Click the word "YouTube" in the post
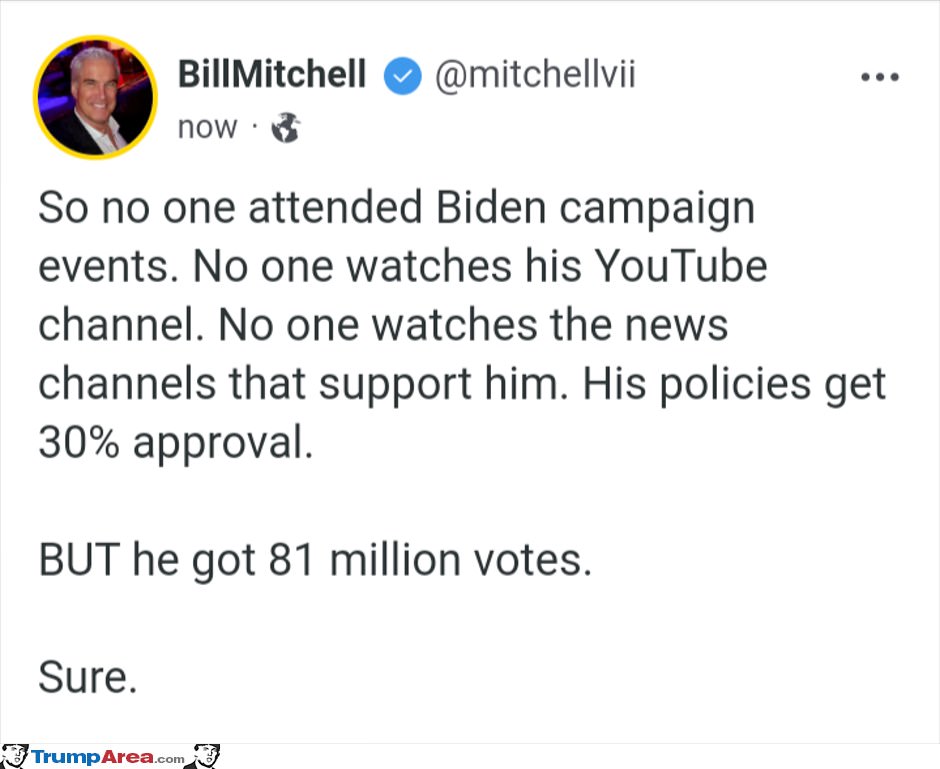940x769 pixels. 681,266
